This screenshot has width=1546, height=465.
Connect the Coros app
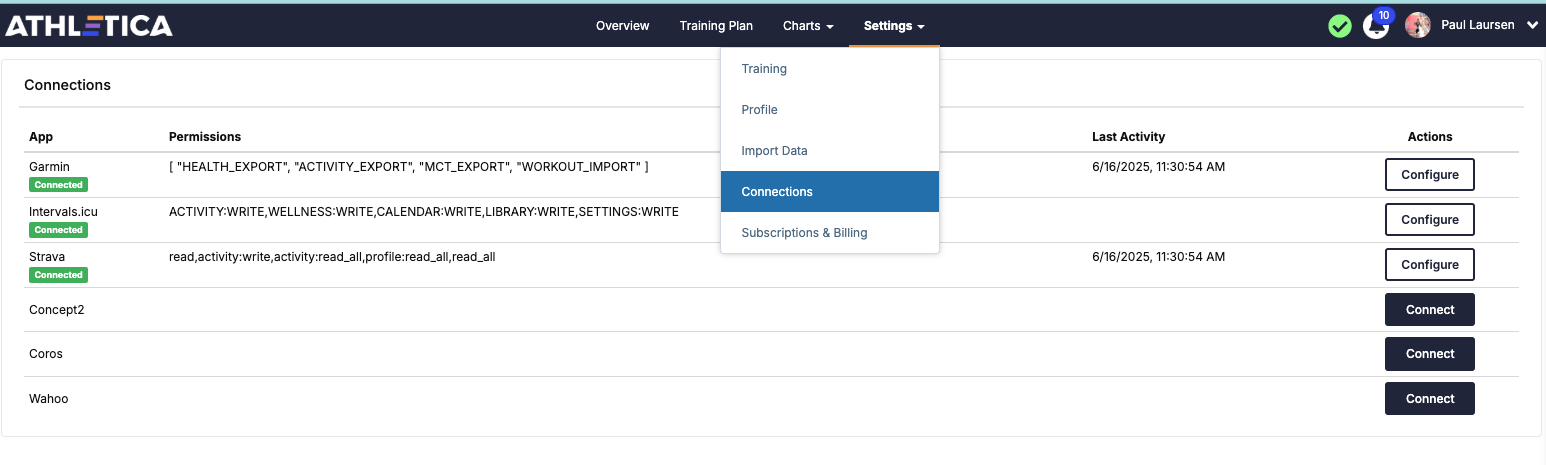(1429, 353)
